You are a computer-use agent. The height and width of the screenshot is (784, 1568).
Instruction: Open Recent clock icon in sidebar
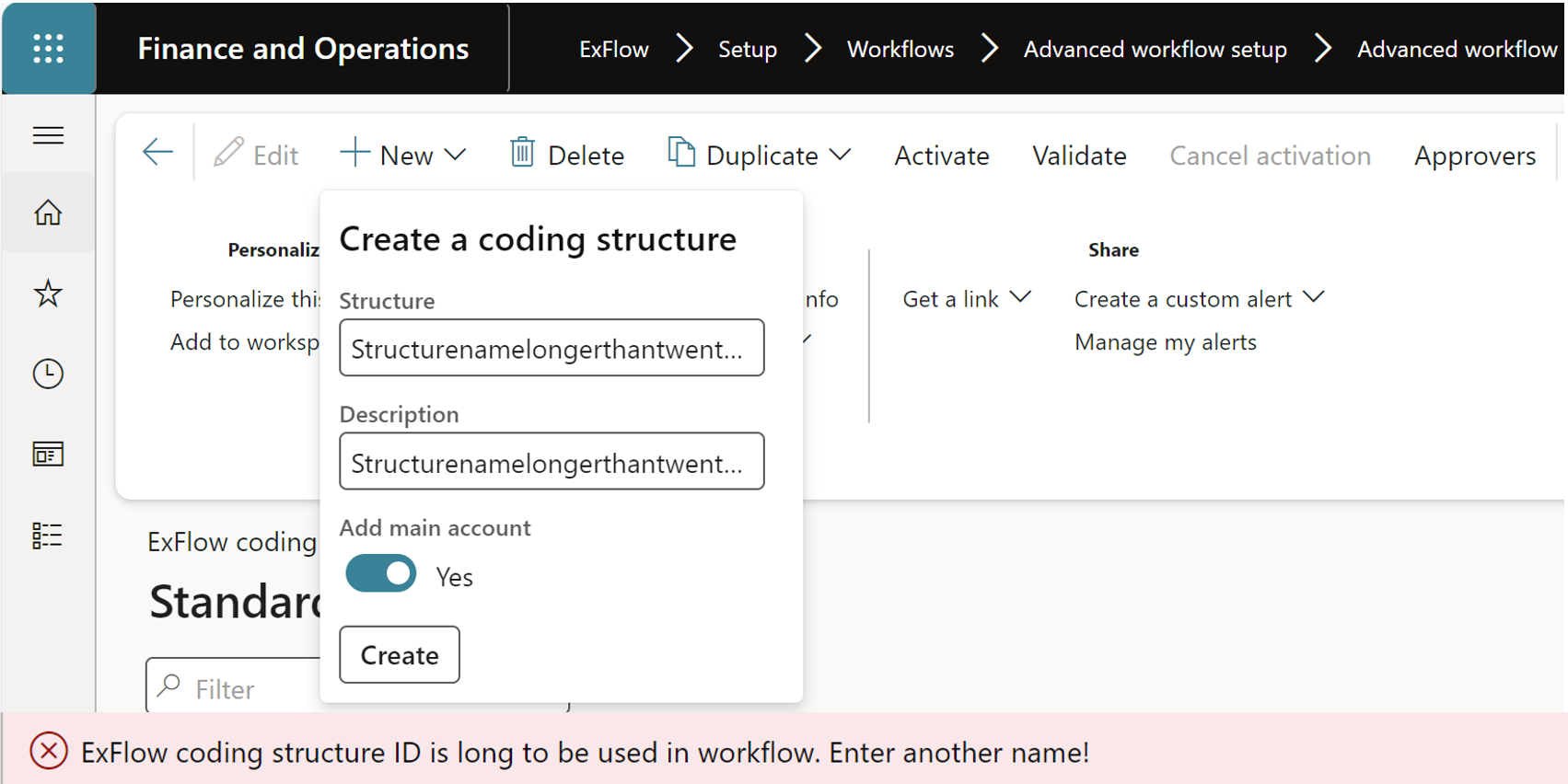(48, 374)
